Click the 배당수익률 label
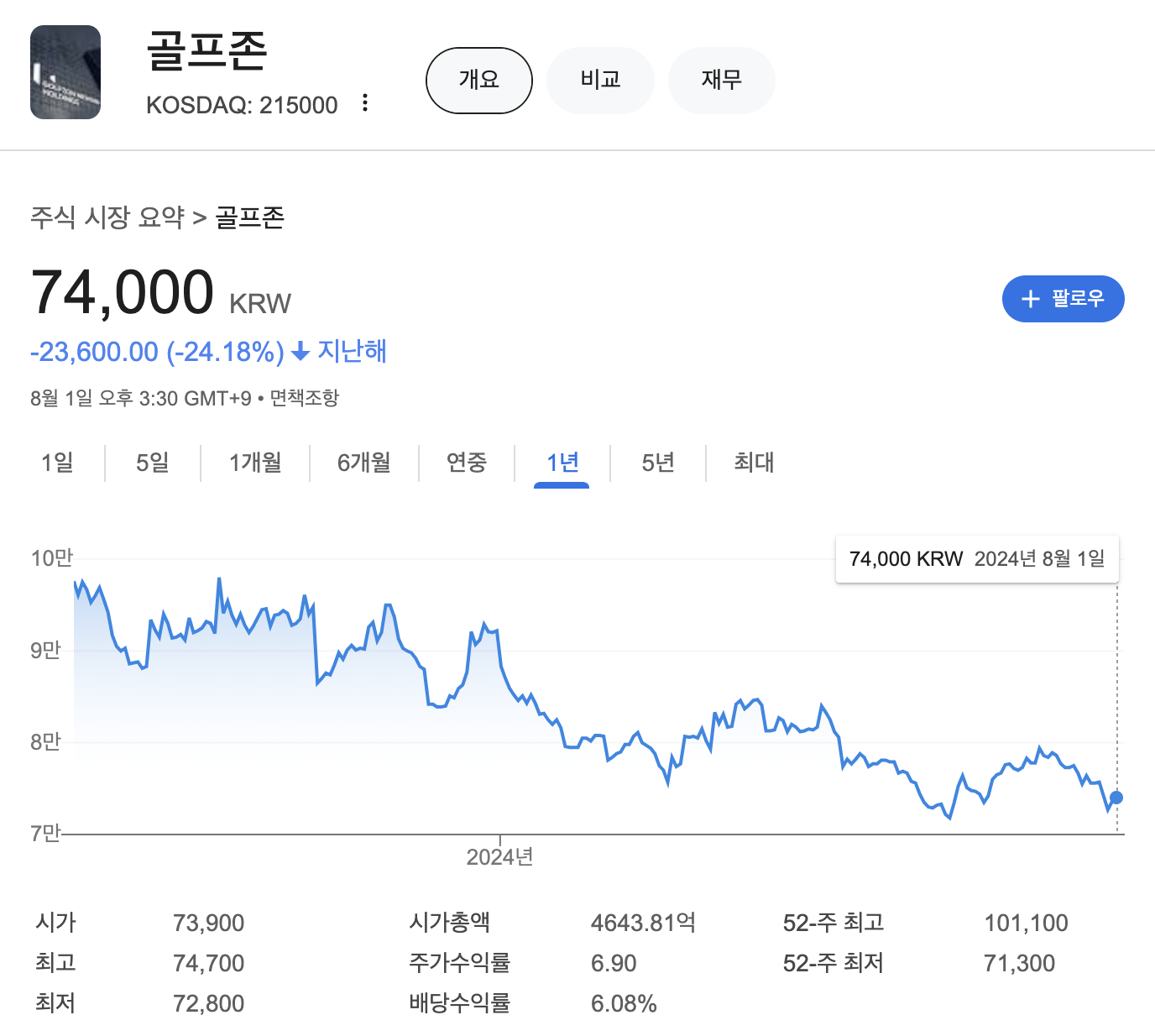 (459, 1003)
